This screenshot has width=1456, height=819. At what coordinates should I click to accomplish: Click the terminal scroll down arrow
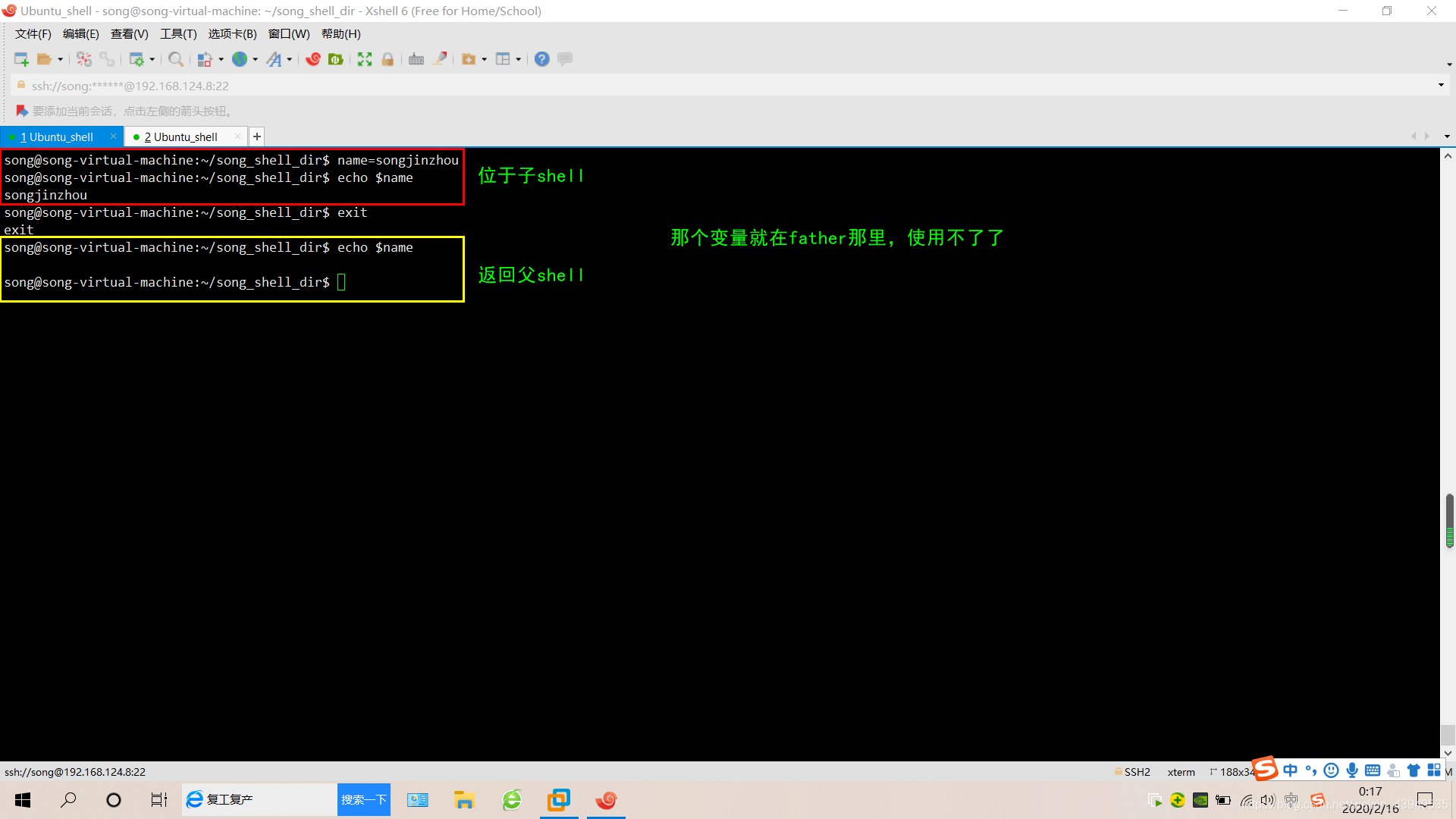(x=1448, y=753)
